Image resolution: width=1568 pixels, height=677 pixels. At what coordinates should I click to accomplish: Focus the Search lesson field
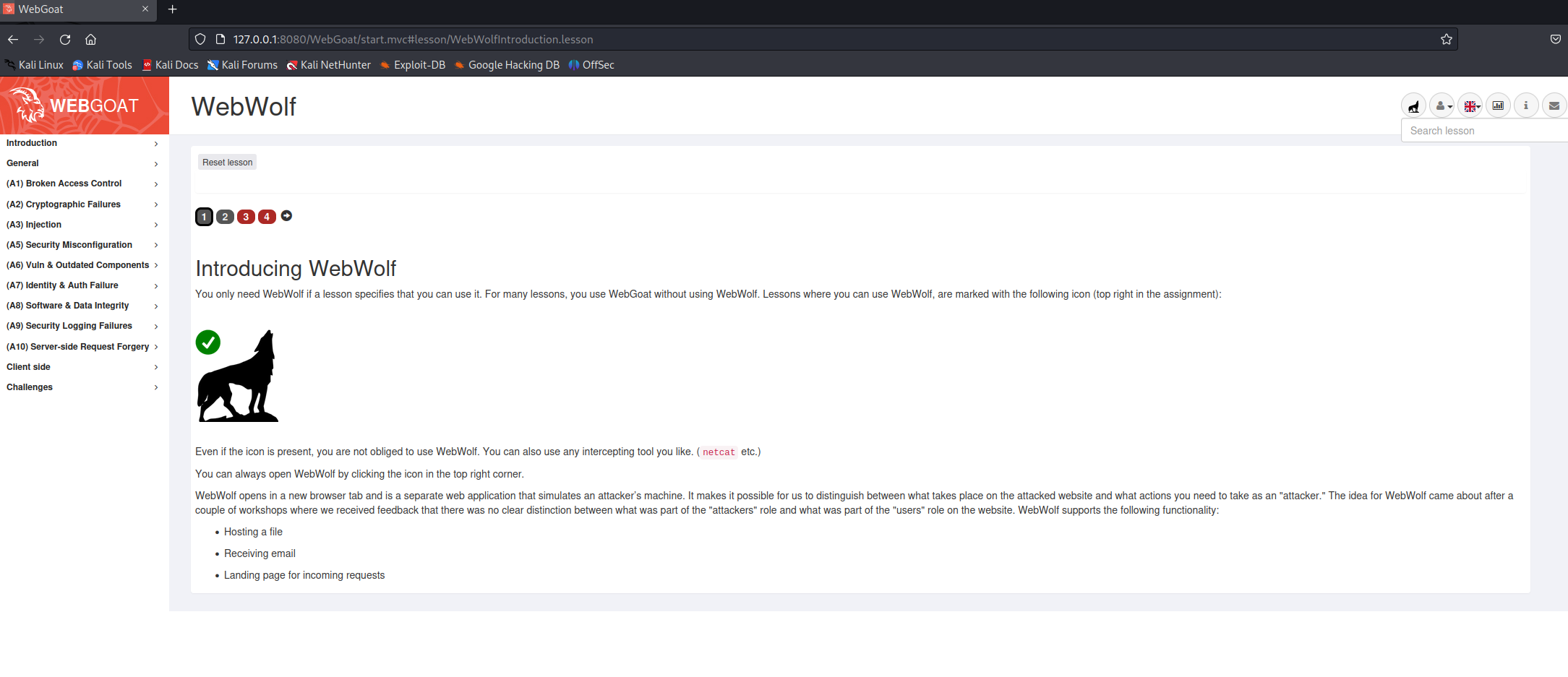pyautogui.click(x=1484, y=131)
